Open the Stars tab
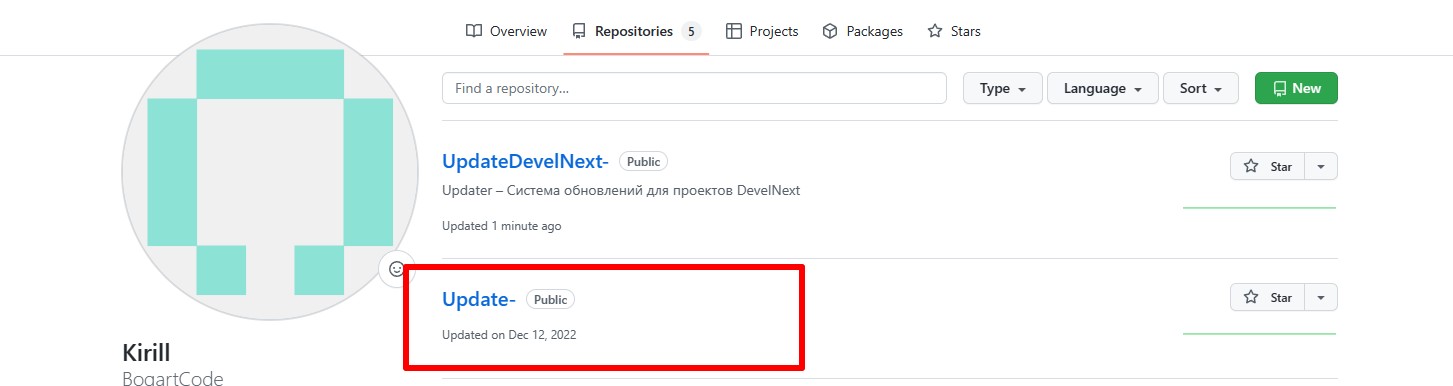 click(x=954, y=31)
